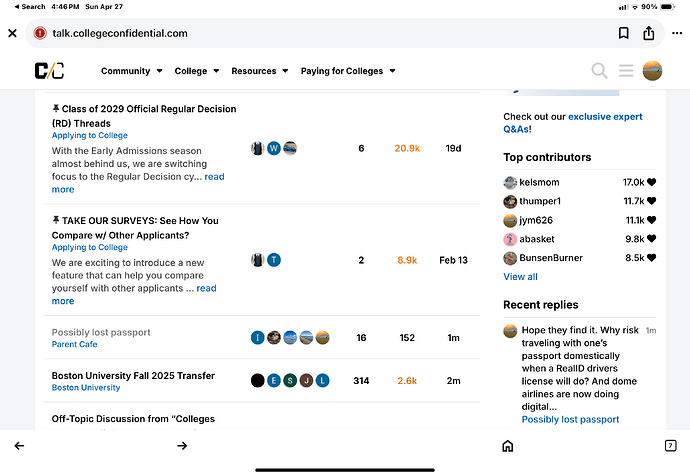Click the College Confidential logo

point(49,70)
